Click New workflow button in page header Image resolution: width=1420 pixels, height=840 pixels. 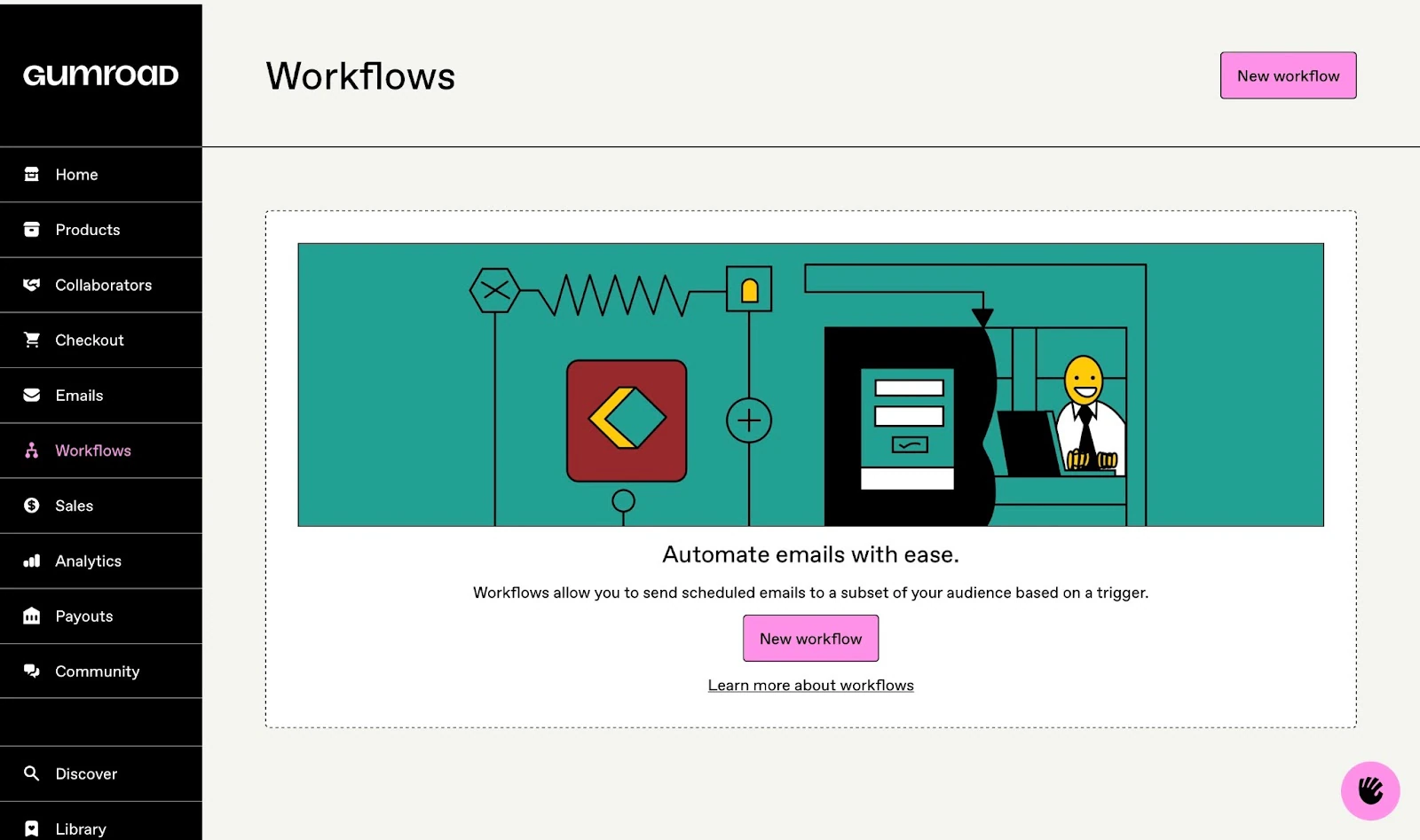point(1288,75)
